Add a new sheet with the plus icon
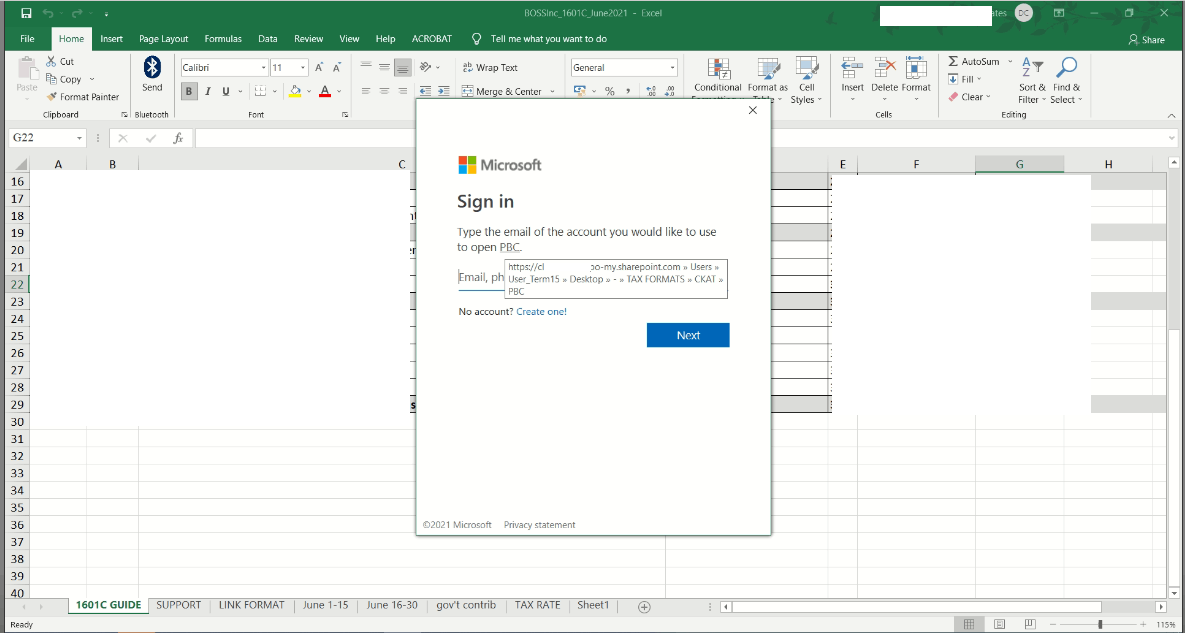The image size is (1185, 633). point(644,607)
